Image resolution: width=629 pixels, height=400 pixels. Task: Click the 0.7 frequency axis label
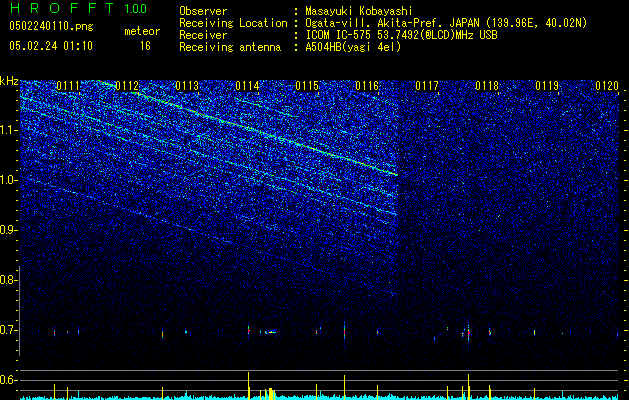click(7, 330)
